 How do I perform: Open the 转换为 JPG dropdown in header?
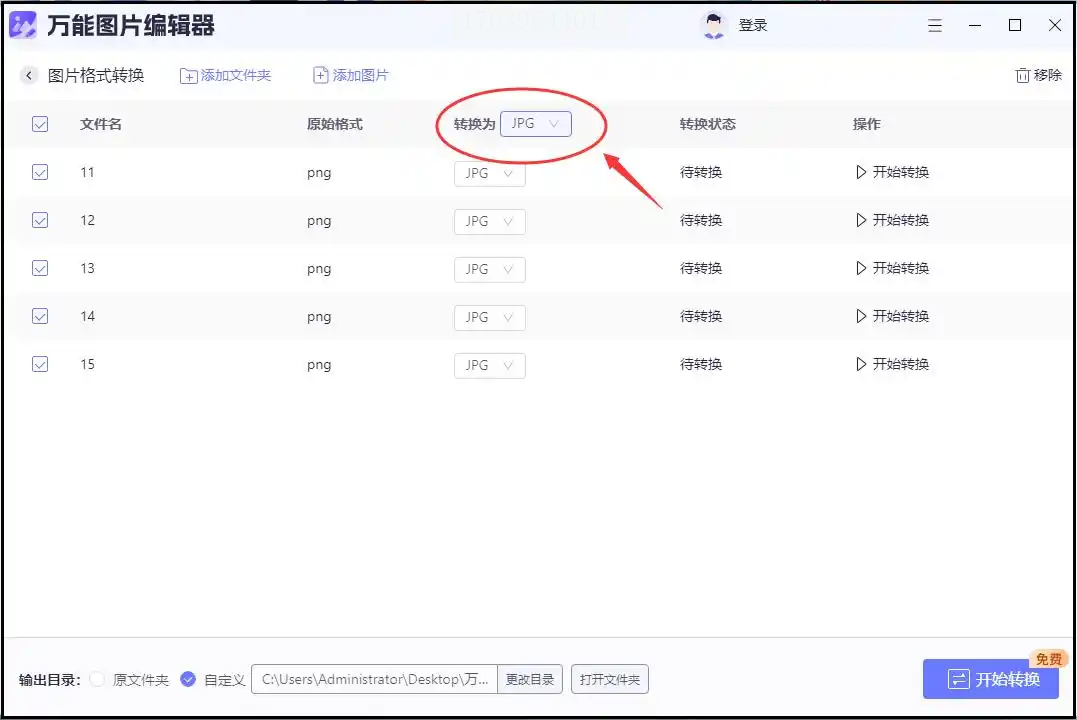click(536, 124)
